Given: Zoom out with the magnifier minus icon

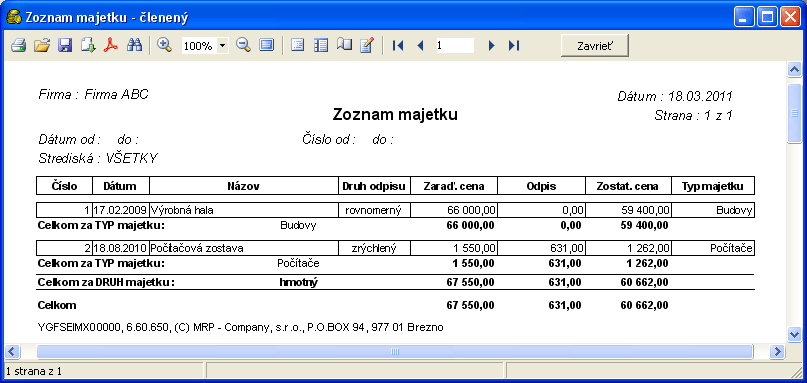Looking at the screenshot, I should click(243, 45).
